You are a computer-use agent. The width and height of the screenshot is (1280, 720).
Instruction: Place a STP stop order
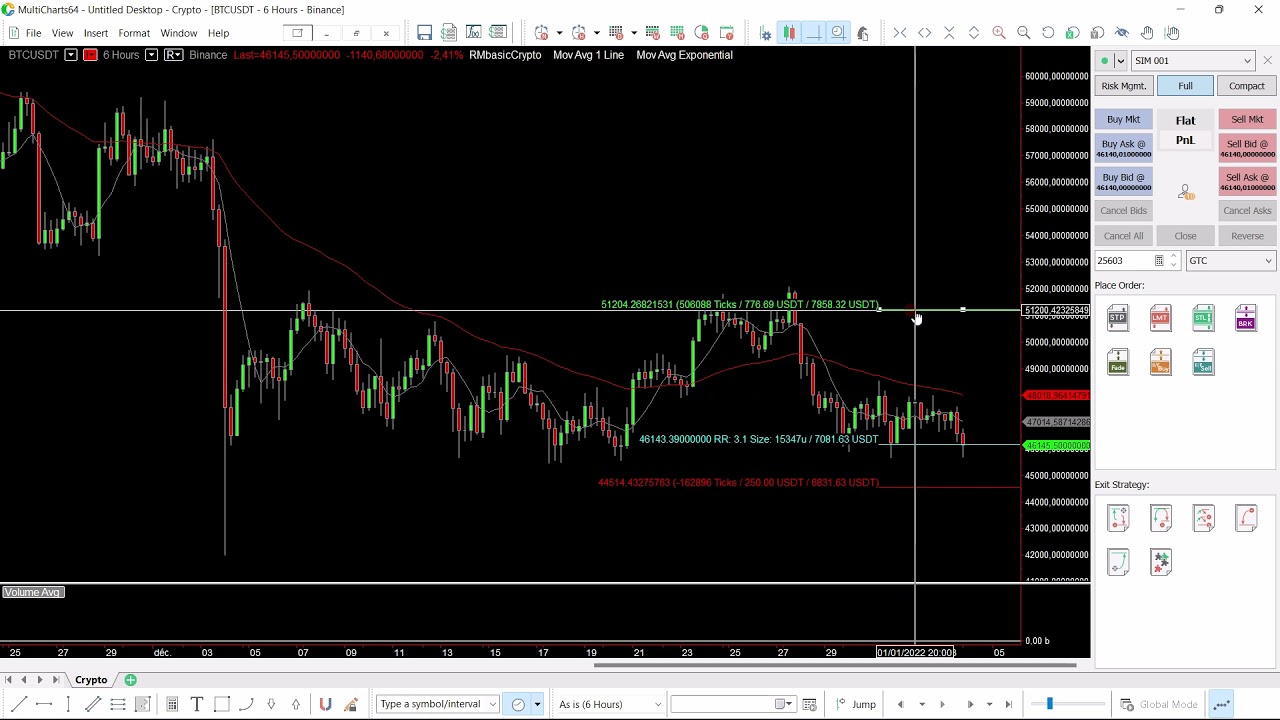point(1117,318)
